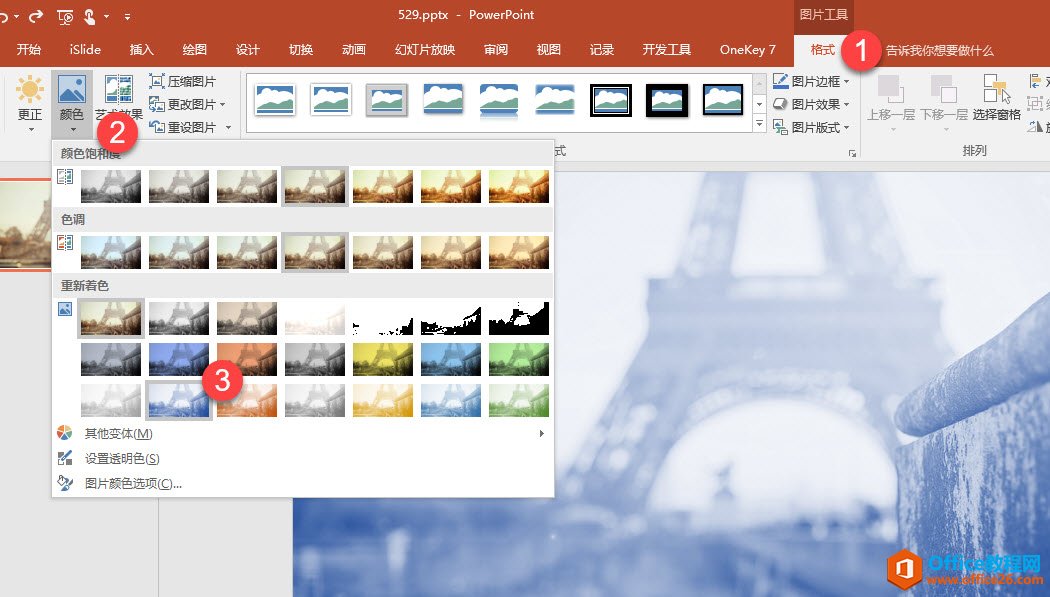Switch to the 动画 (Animations) tab
Image resolution: width=1050 pixels, height=597 pixels.
pos(353,50)
